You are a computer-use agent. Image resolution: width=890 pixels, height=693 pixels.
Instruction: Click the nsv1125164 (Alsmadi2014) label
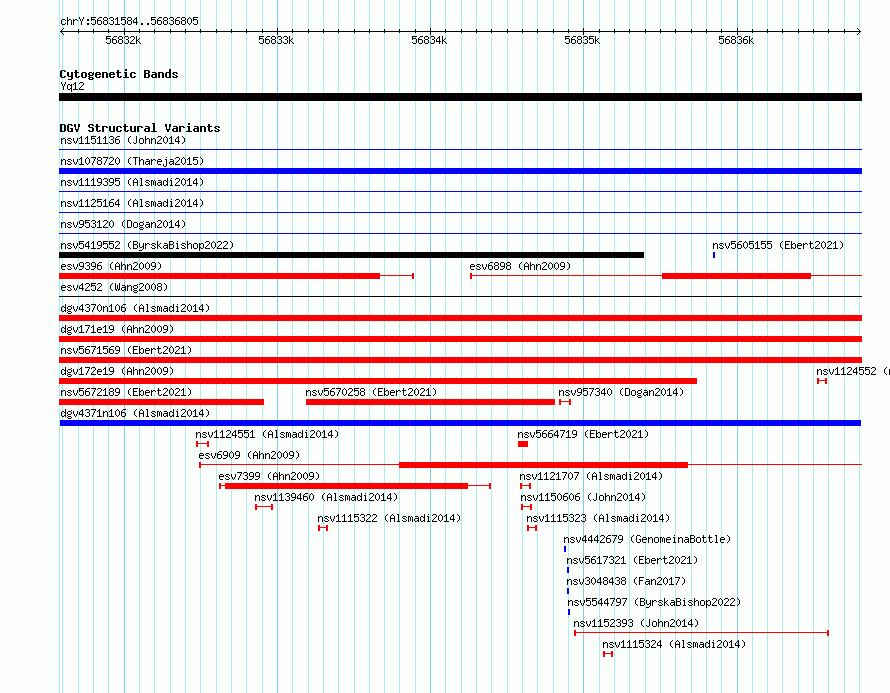(132, 203)
